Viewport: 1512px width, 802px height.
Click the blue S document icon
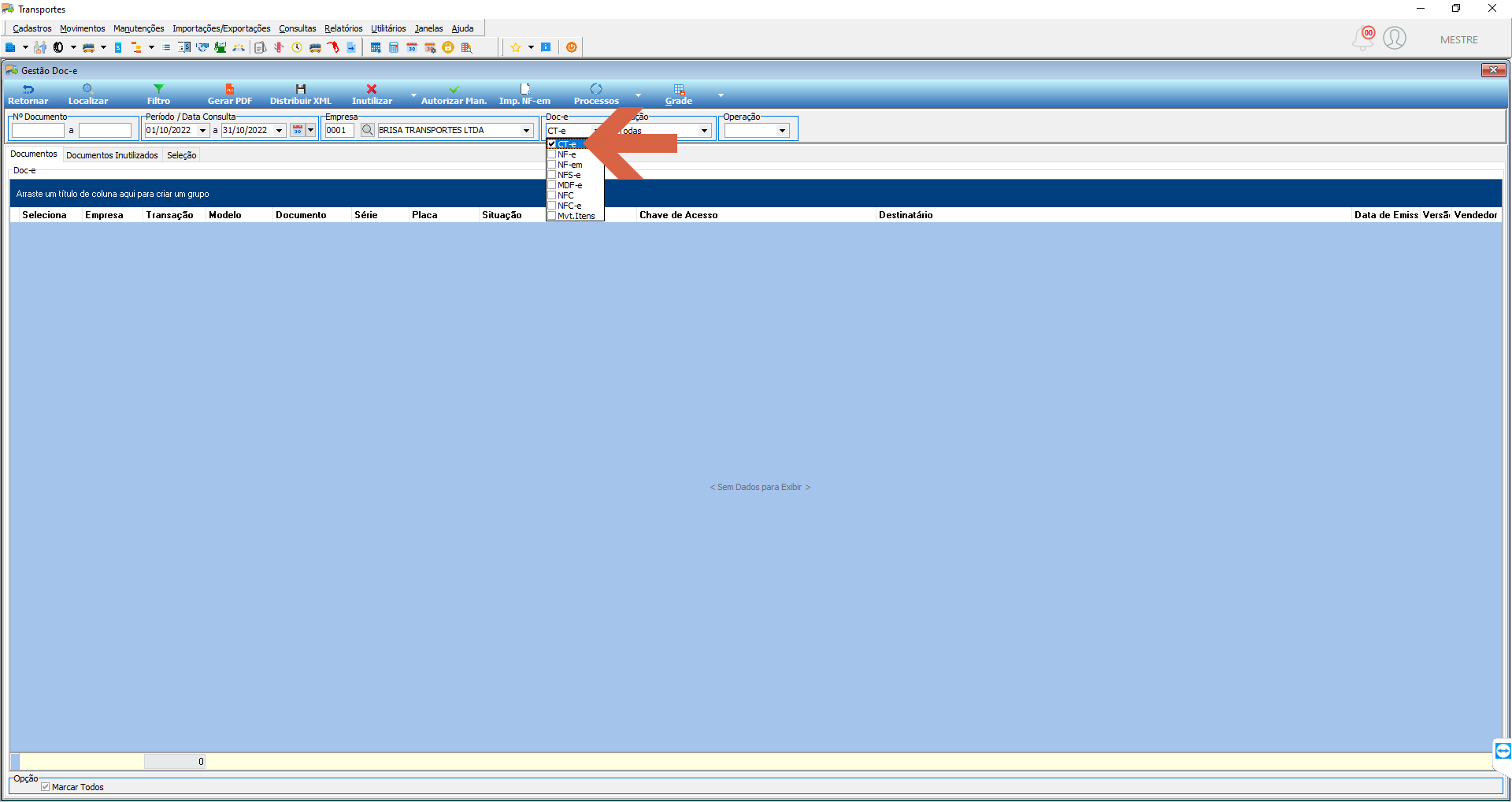118,47
